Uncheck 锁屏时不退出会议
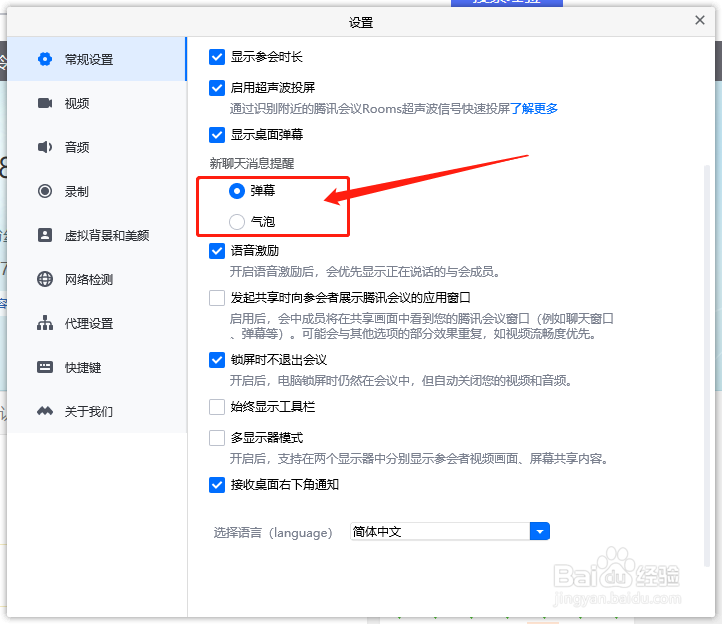 coord(217,360)
